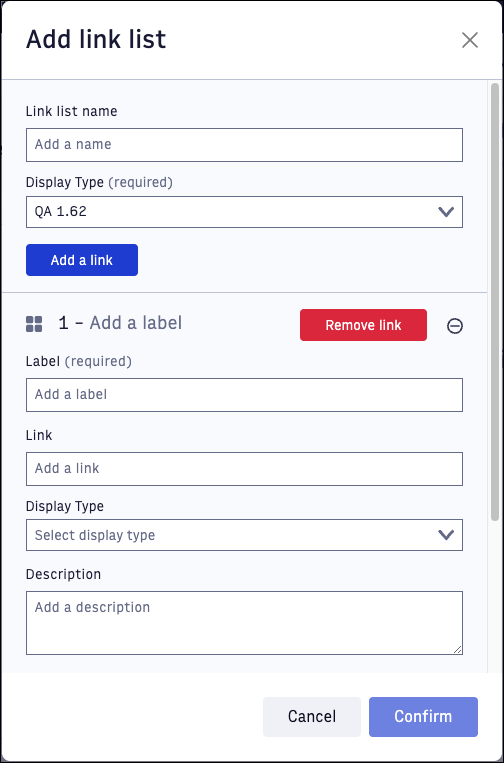Viewport: 504px width, 763px height.
Task: Click the 'Link list name' field label
Action: tap(72, 111)
